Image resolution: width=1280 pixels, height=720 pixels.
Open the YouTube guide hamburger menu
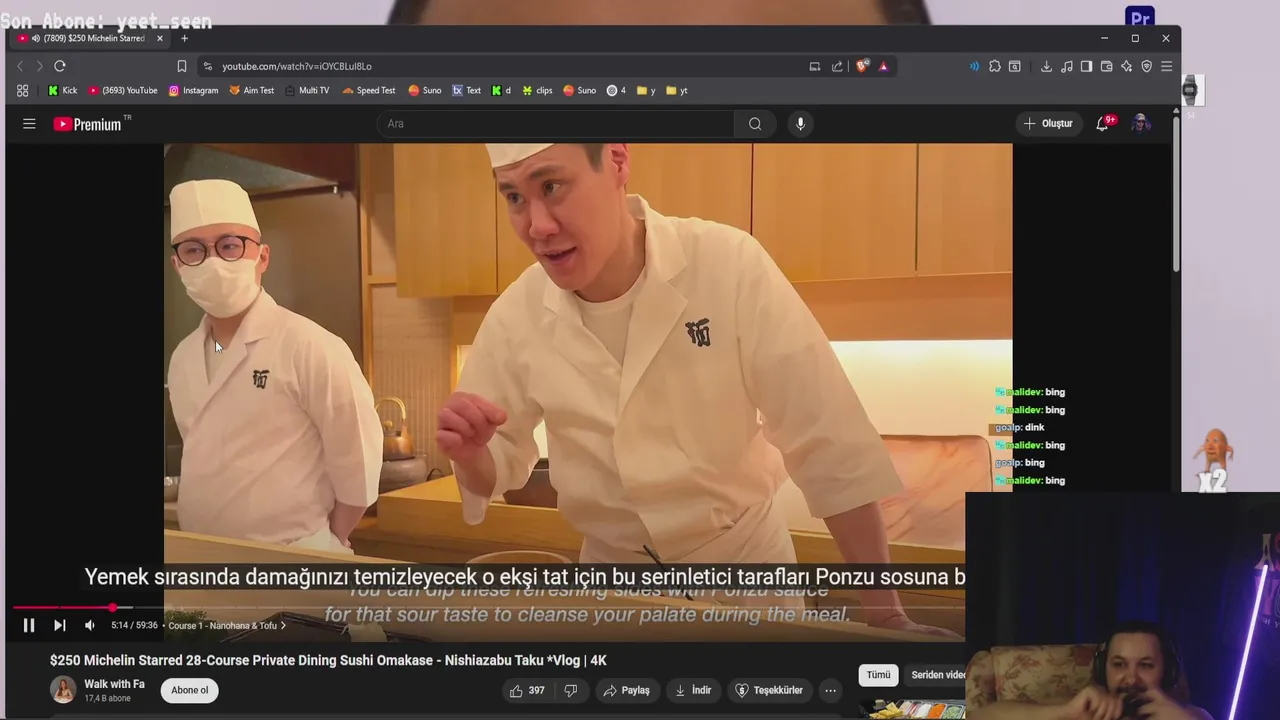coord(29,124)
